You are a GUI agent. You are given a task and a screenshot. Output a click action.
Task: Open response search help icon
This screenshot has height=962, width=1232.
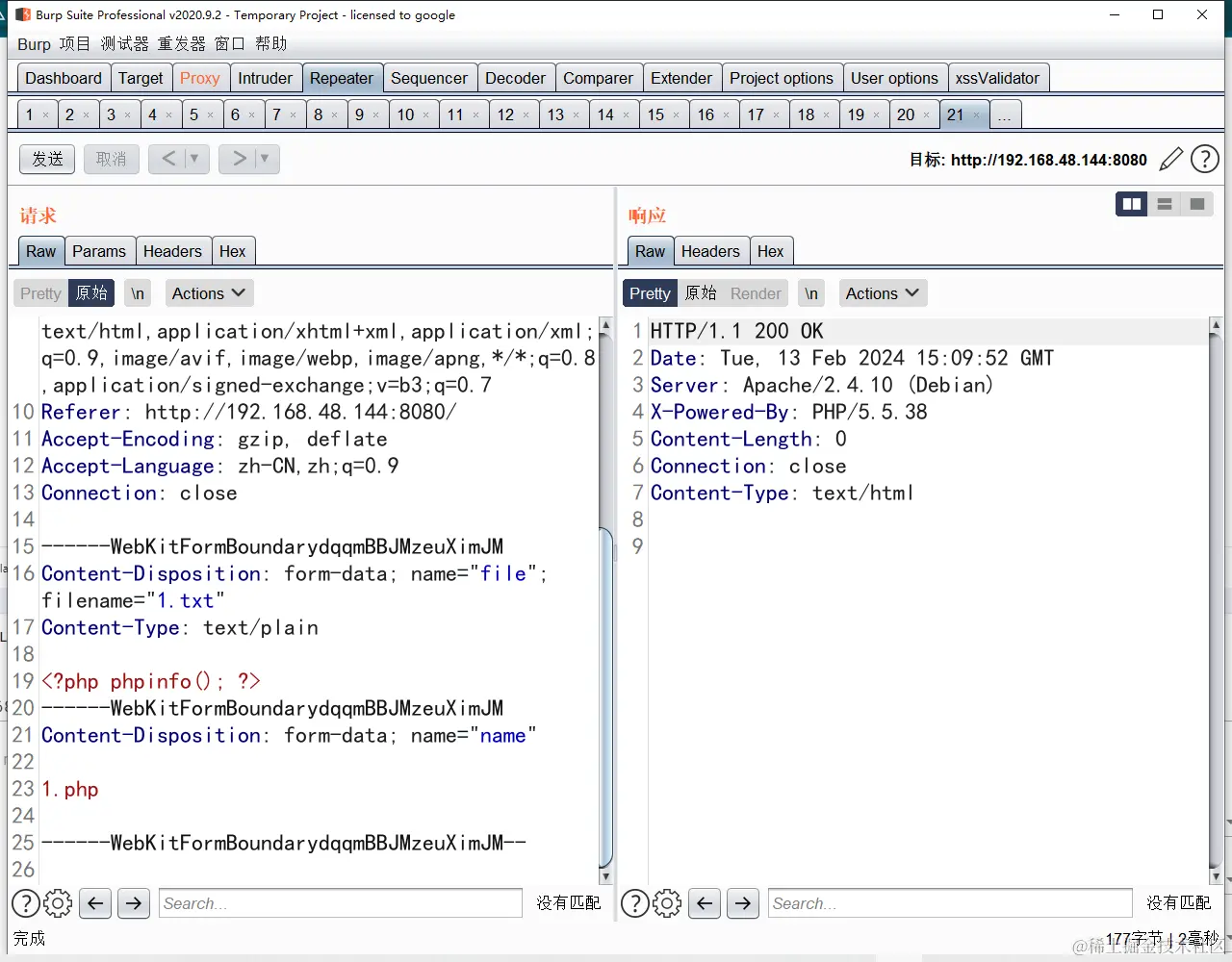(x=635, y=903)
